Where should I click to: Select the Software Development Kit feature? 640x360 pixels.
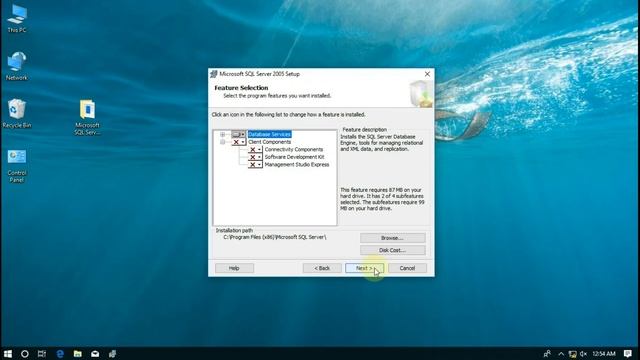pyautogui.click(x=294, y=157)
